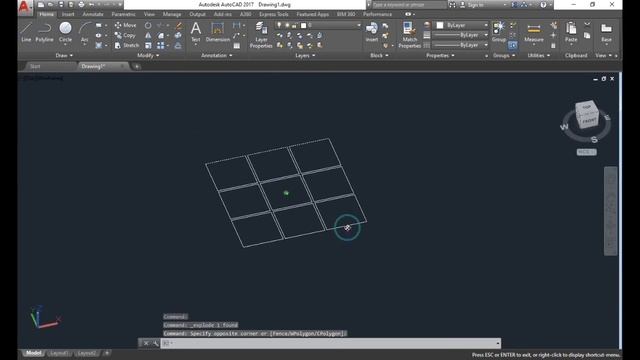Viewport: 640px width, 360px height.
Task: Switch to the Annotate ribbon tab
Action: 93,14
